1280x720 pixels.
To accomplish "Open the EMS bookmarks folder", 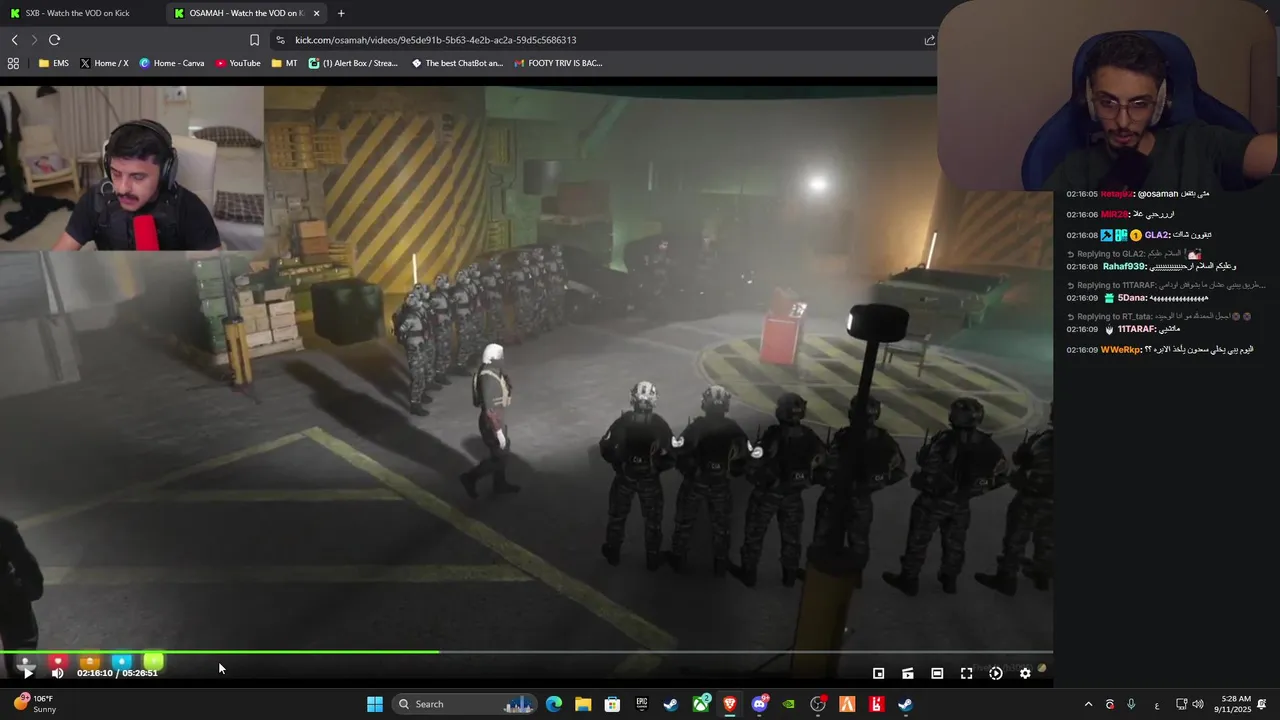I will 54,63.
